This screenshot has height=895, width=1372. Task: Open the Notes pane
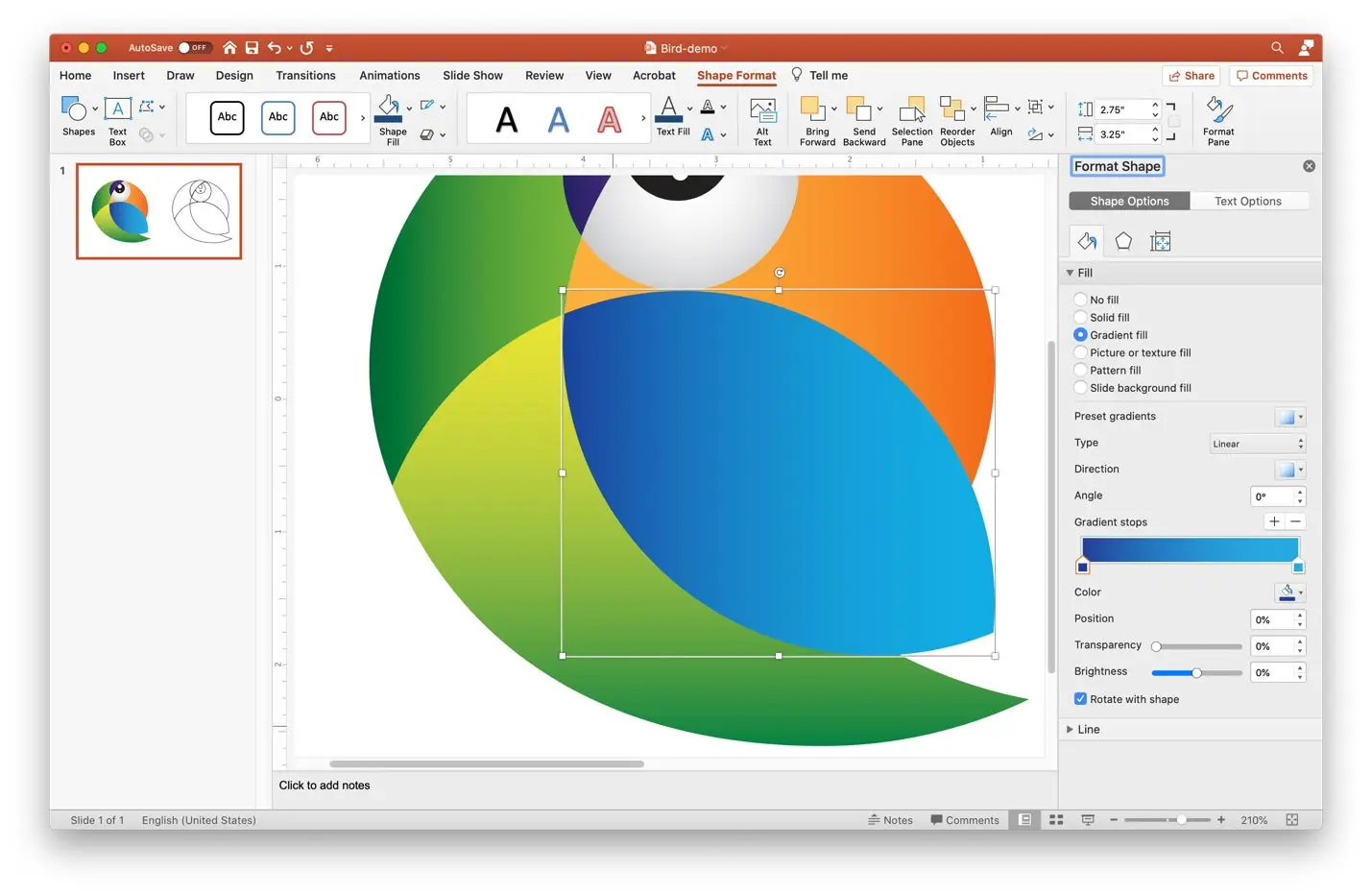pyautogui.click(x=891, y=819)
